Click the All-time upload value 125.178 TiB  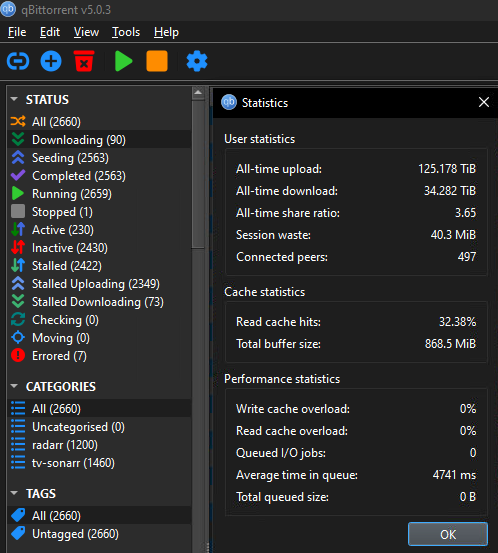(x=447, y=169)
